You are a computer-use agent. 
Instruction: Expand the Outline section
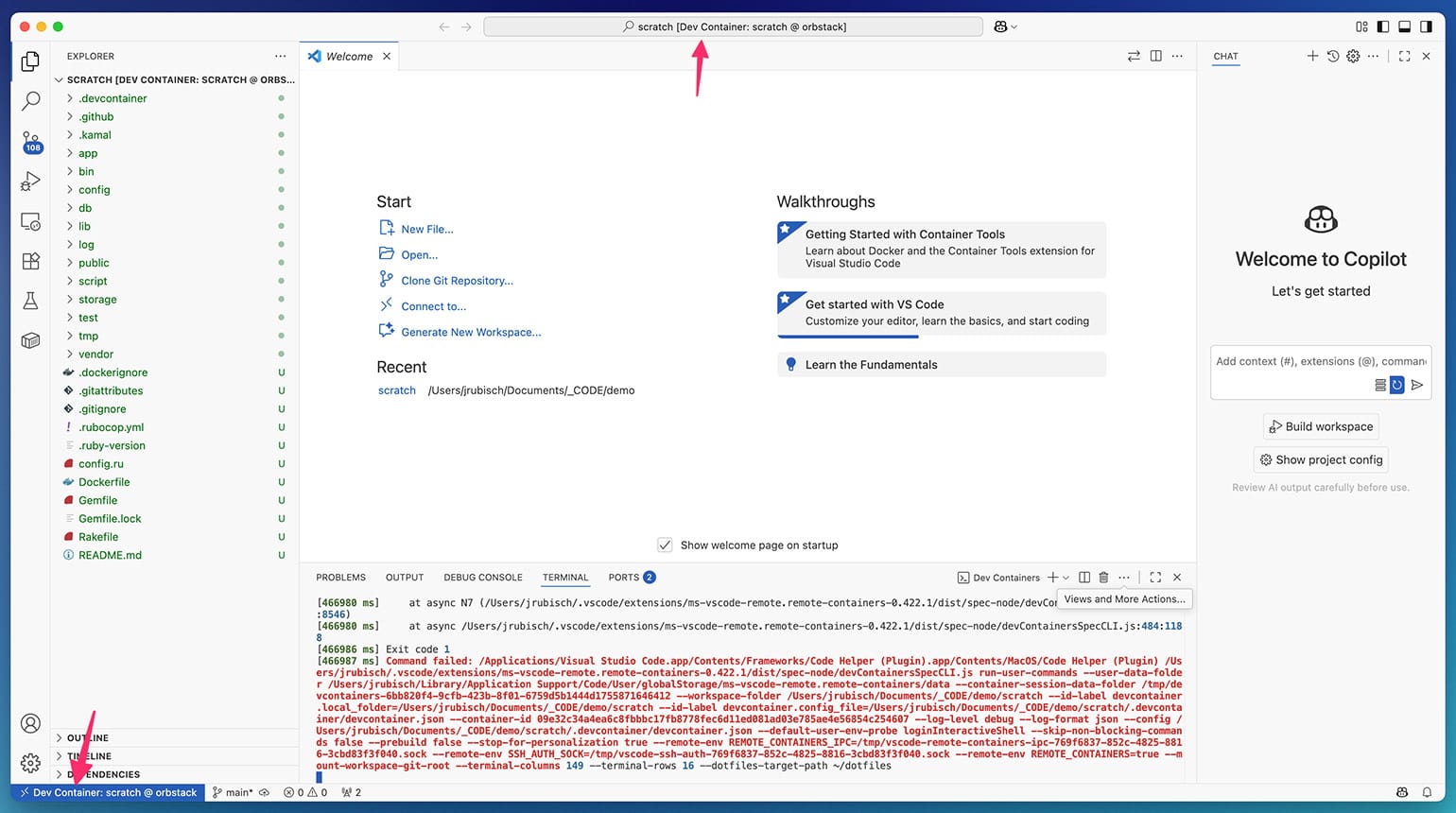click(x=88, y=738)
